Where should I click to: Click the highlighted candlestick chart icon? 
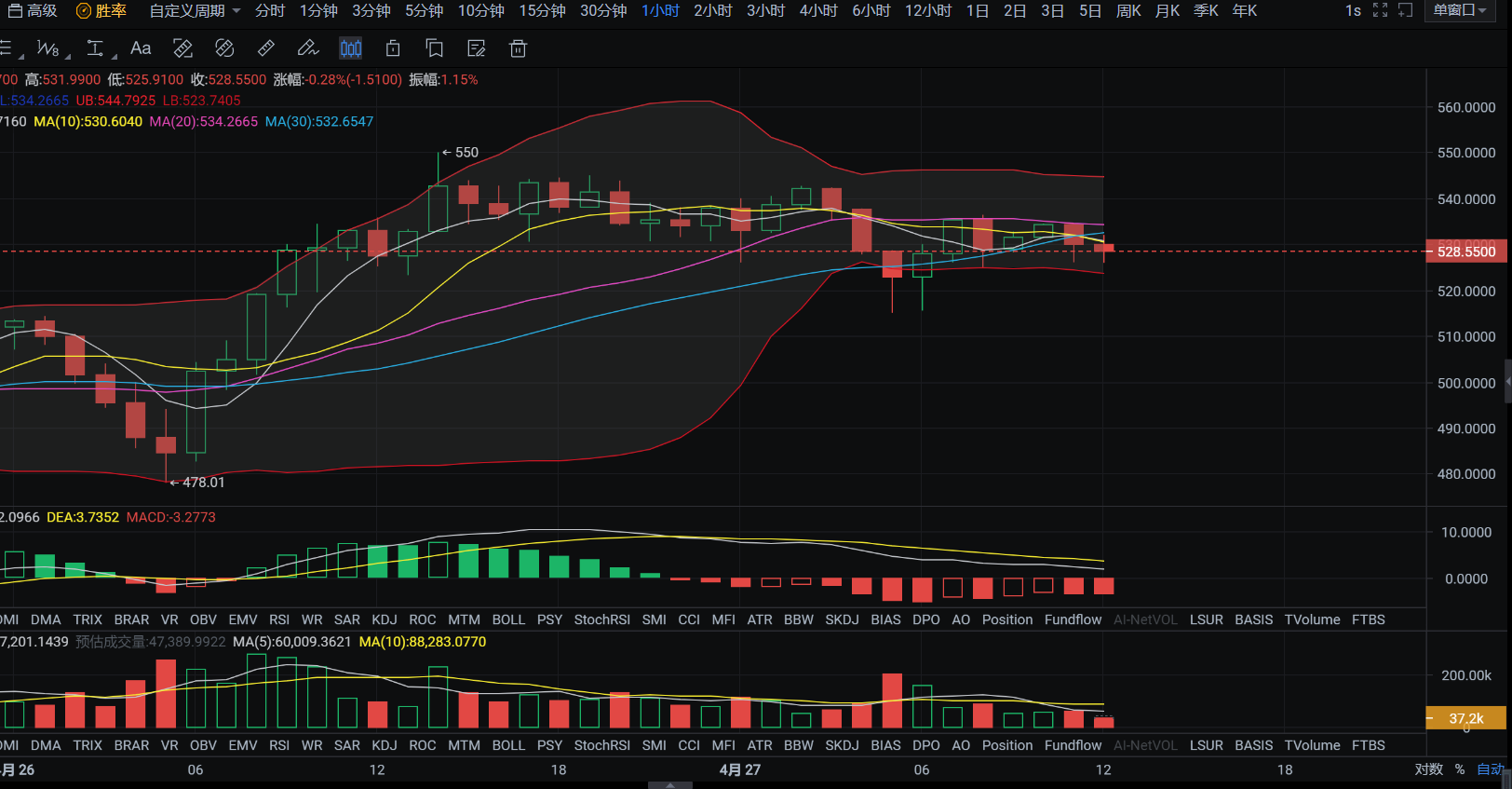(351, 48)
